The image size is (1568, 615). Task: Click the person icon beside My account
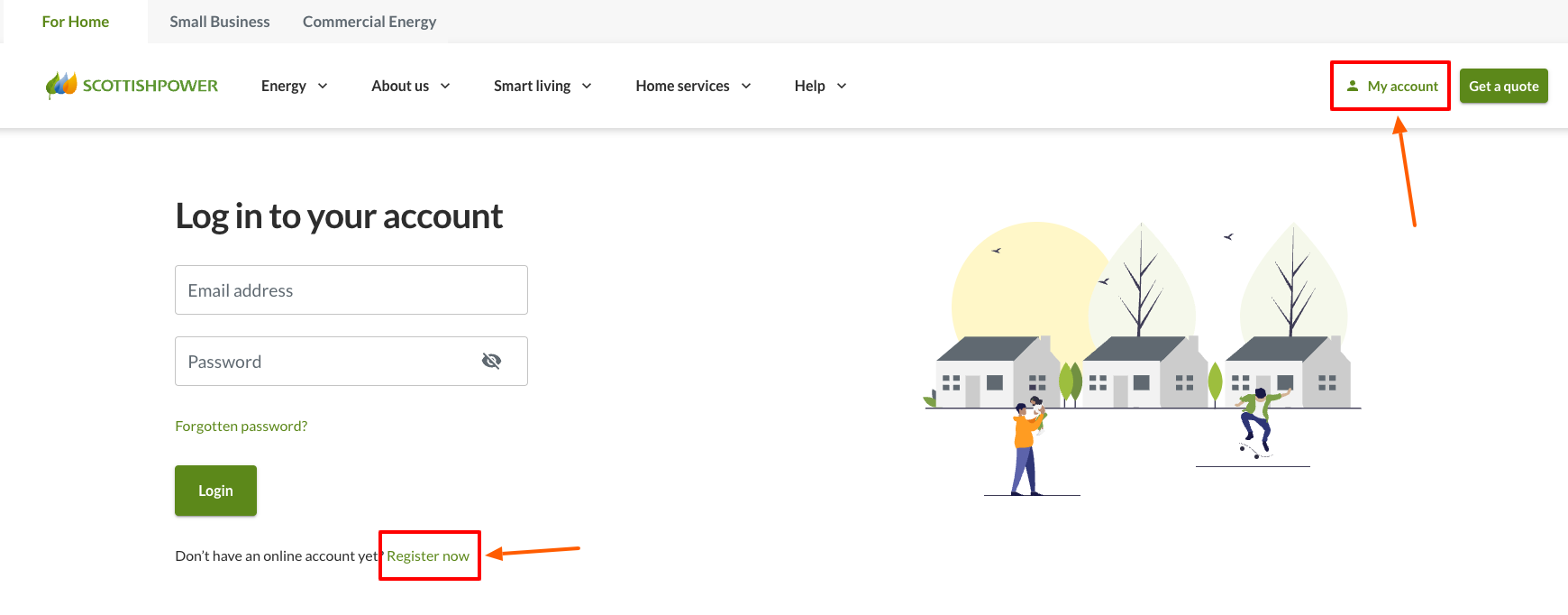click(x=1352, y=87)
